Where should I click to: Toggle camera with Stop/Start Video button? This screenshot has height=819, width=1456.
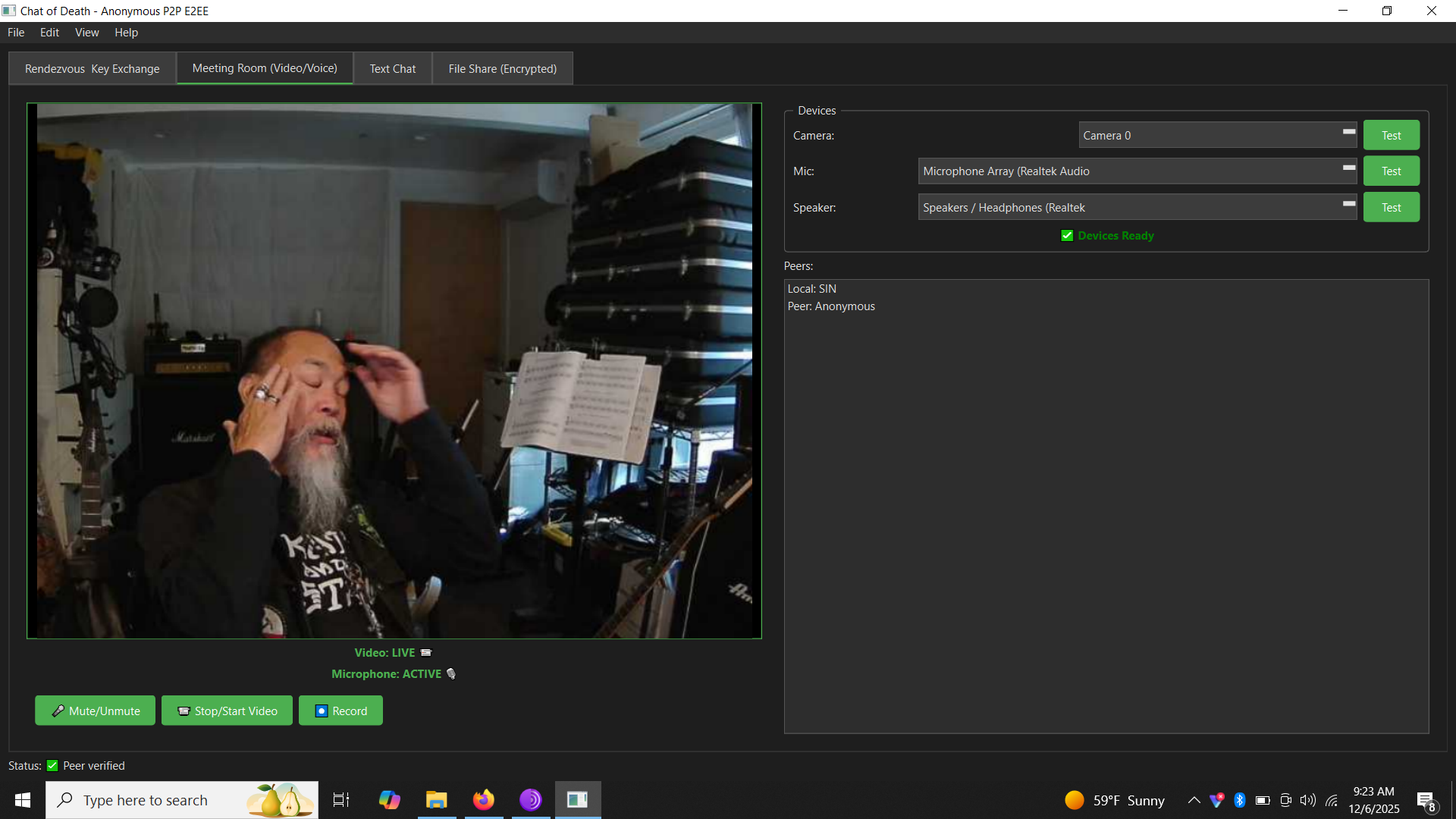[x=227, y=711]
